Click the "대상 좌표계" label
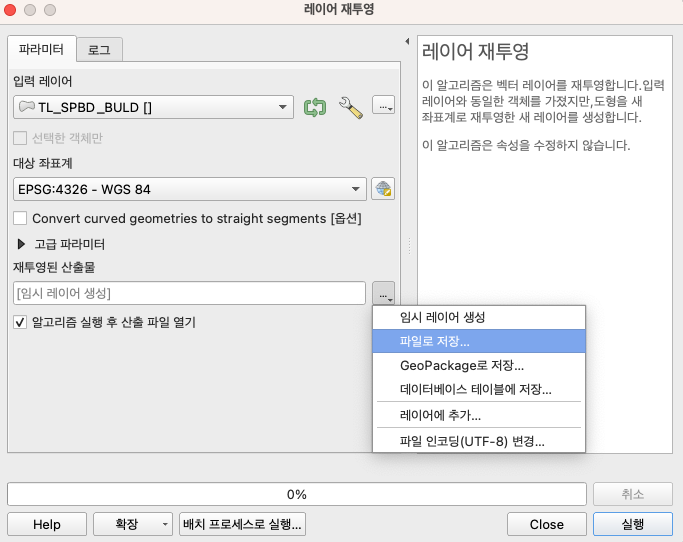Image resolution: width=683 pixels, height=542 pixels. 43,163
